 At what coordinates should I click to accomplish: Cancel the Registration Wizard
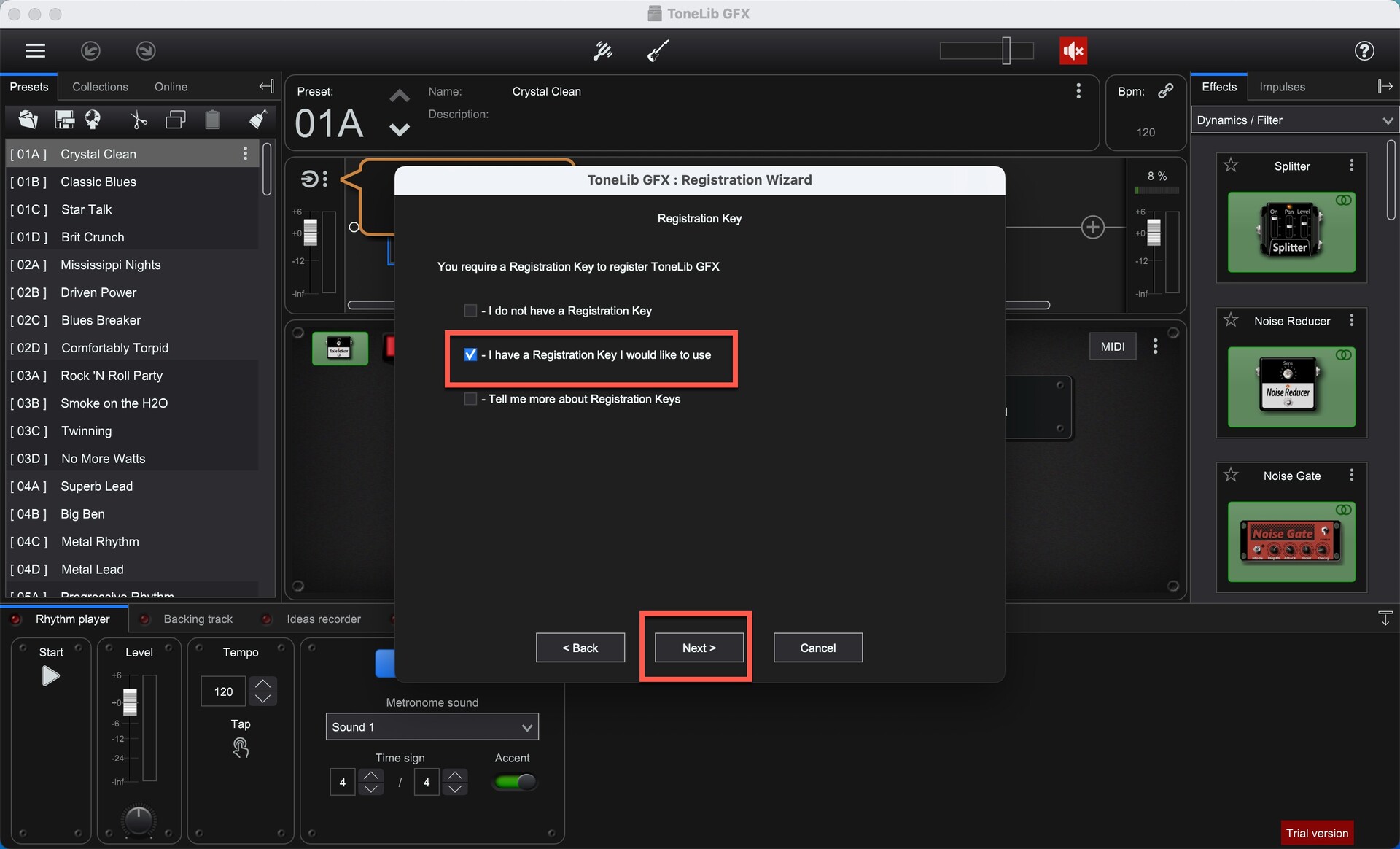pos(817,648)
